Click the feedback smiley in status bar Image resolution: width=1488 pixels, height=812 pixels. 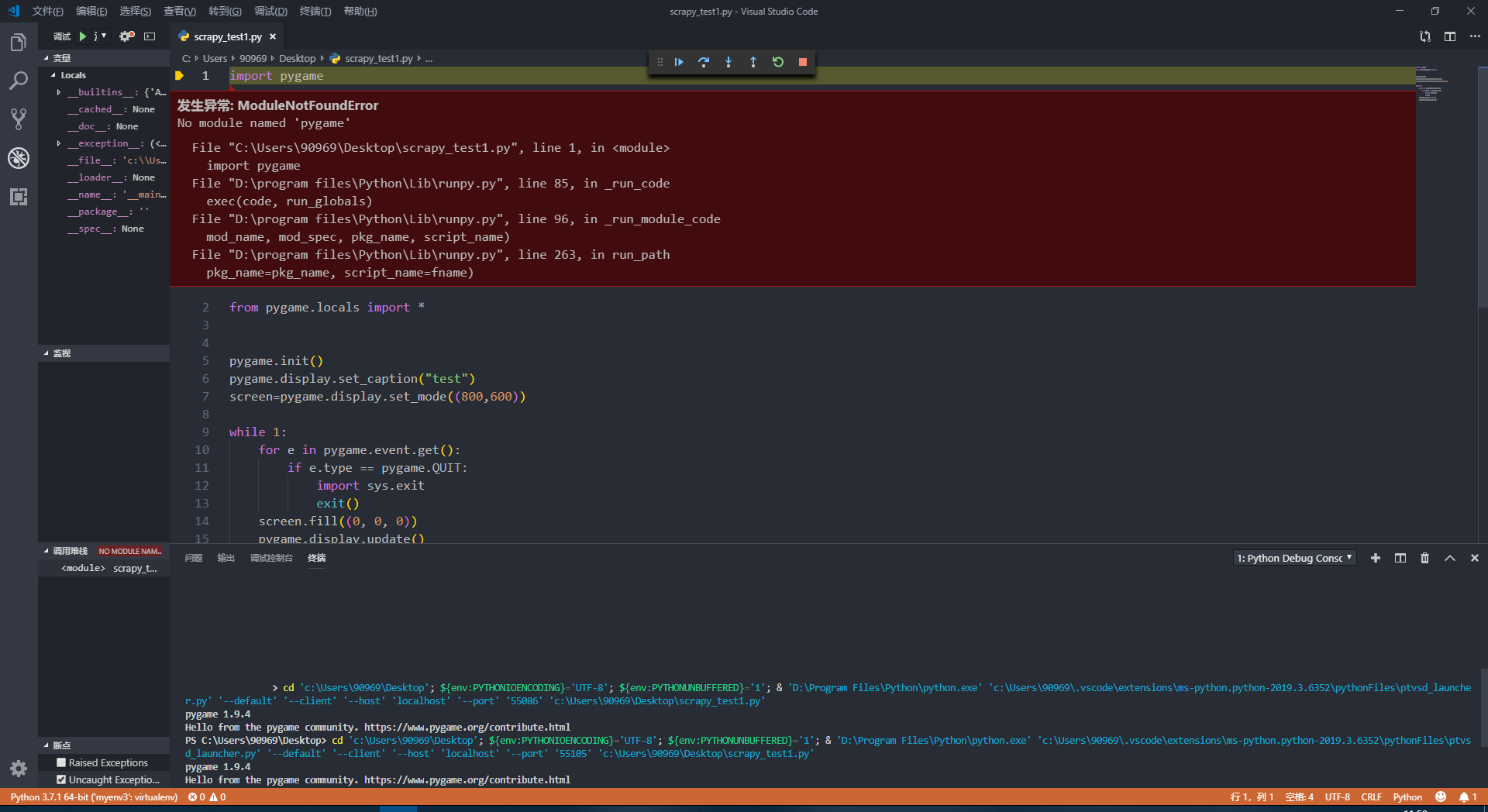tap(1441, 797)
